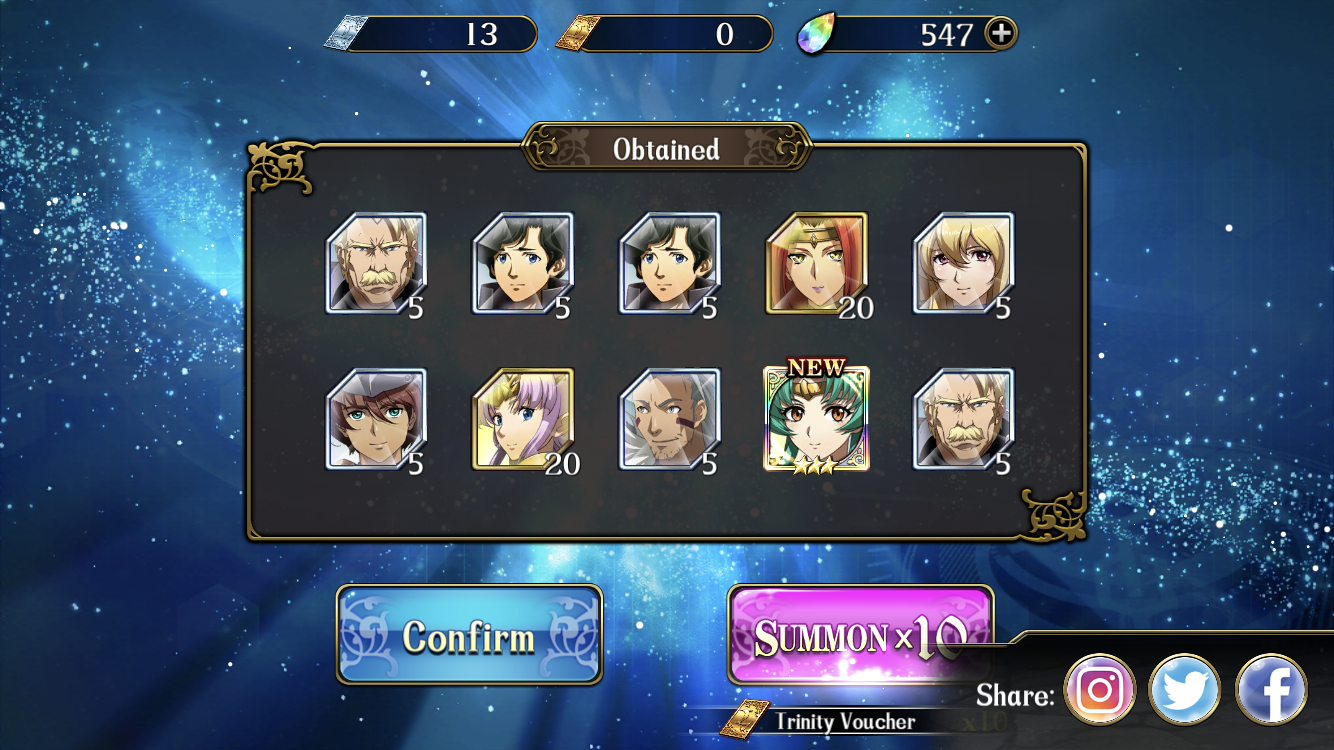
Task: Tap the Summon x10 button again
Action: click(x=860, y=636)
